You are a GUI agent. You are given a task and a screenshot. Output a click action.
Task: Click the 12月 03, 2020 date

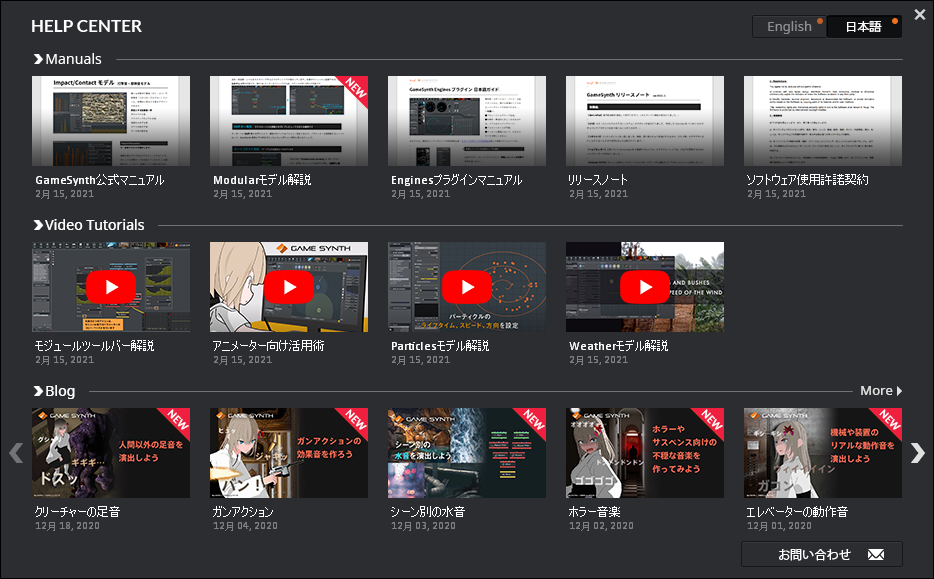[x=424, y=526]
